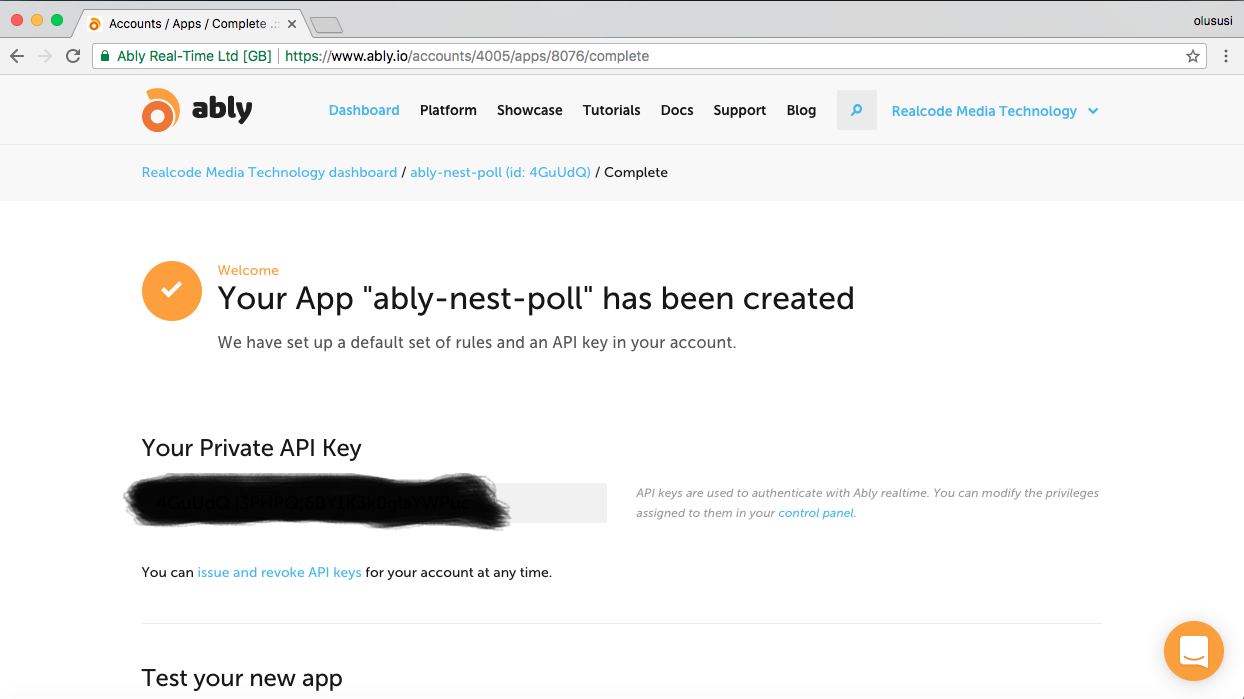Click the app created heading text
The image size is (1244, 699).
coord(536,298)
